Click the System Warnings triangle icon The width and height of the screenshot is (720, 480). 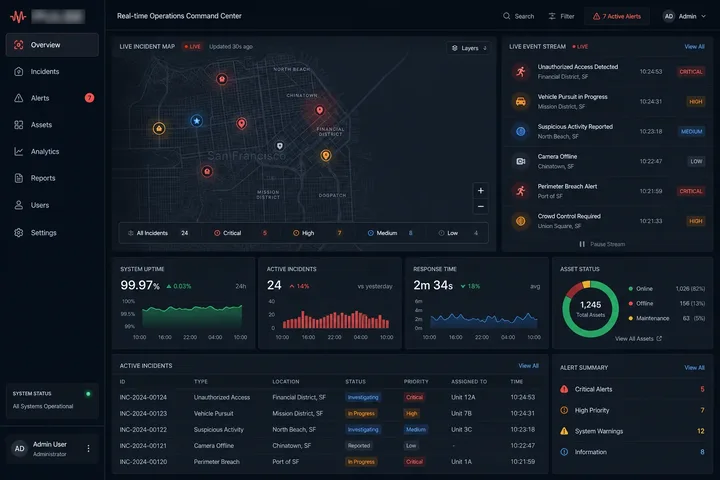[x=564, y=431]
